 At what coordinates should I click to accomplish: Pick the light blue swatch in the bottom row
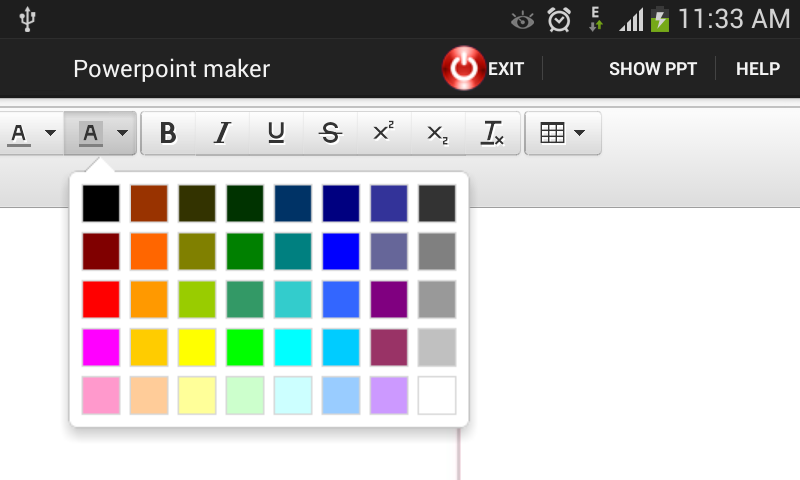click(x=341, y=395)
